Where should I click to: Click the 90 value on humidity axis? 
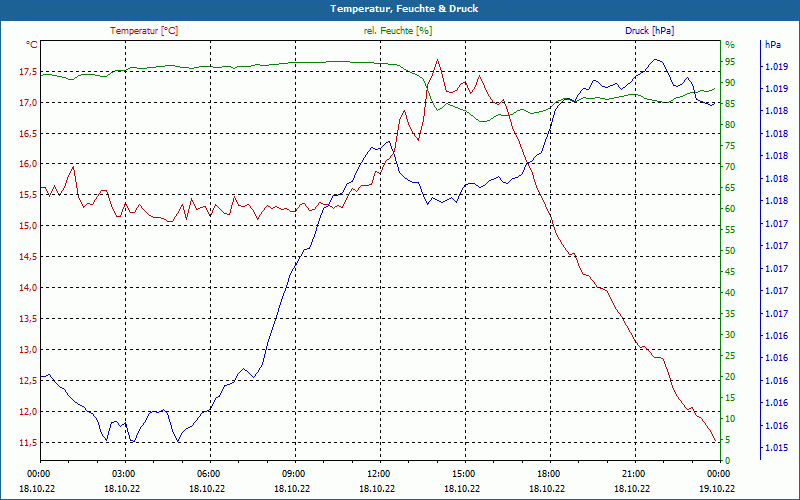tap(730, 83)
